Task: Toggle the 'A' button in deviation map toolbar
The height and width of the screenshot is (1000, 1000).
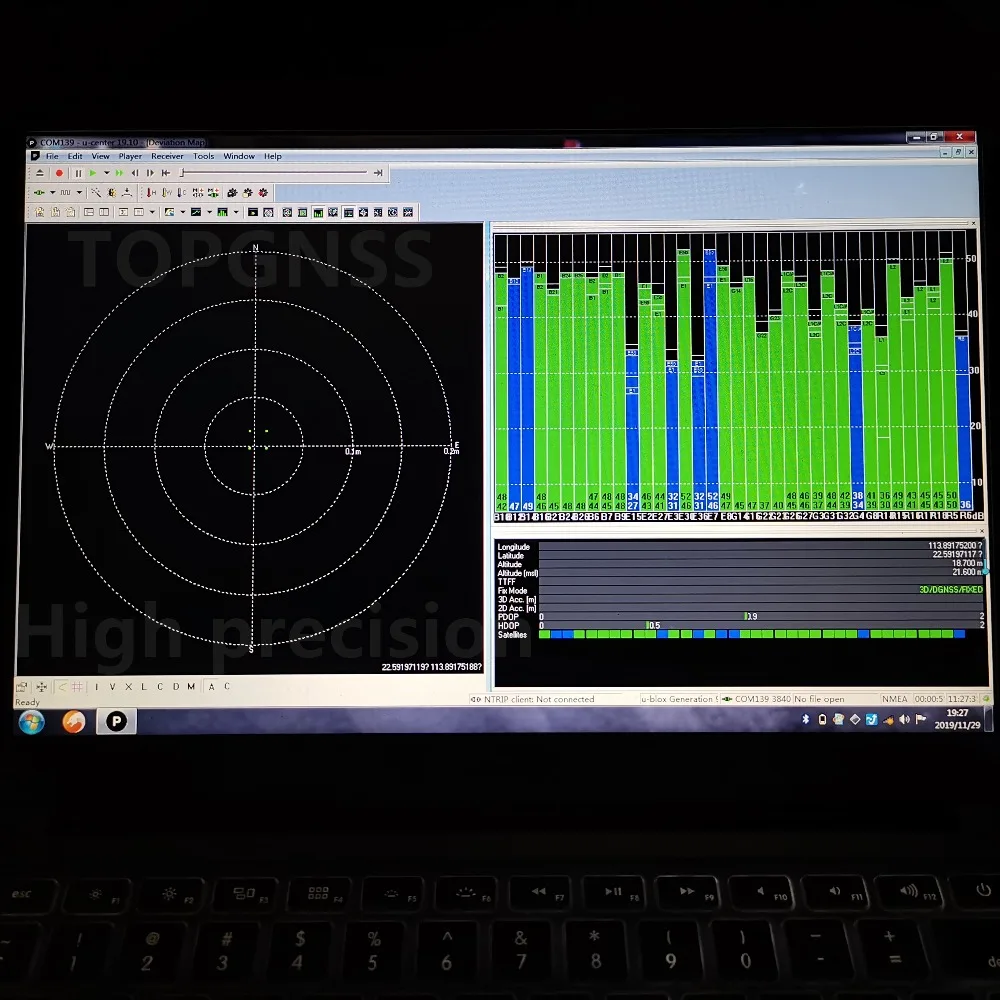Action: coord(212,687)
